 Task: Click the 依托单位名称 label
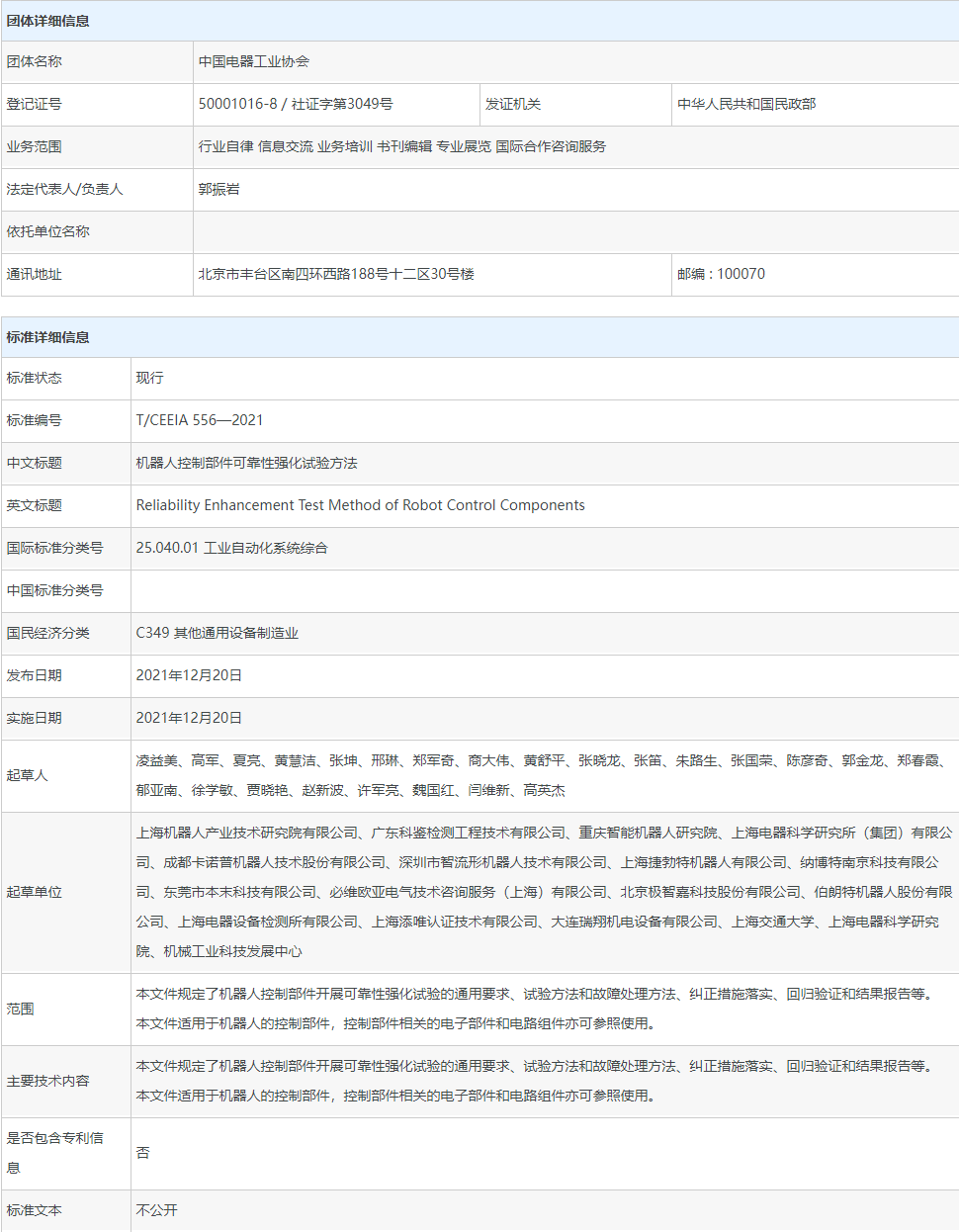[x=47, y=231]
